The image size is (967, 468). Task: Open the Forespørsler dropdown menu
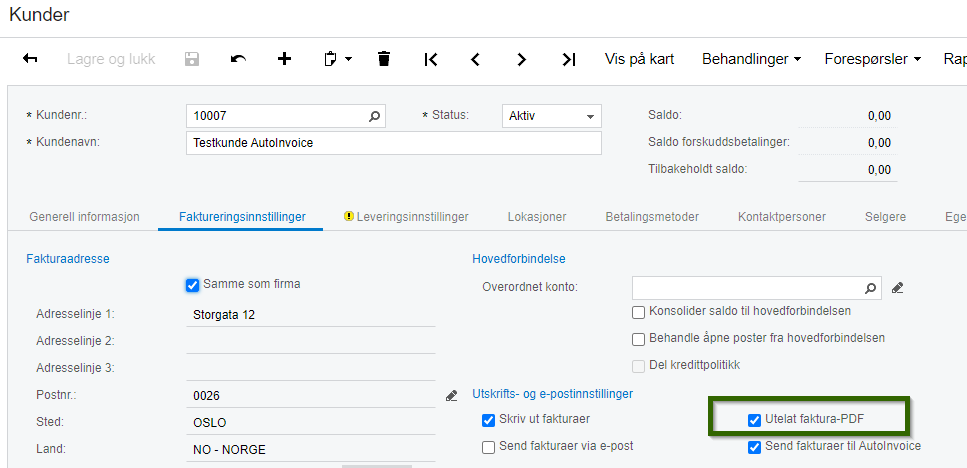(872, 59)
